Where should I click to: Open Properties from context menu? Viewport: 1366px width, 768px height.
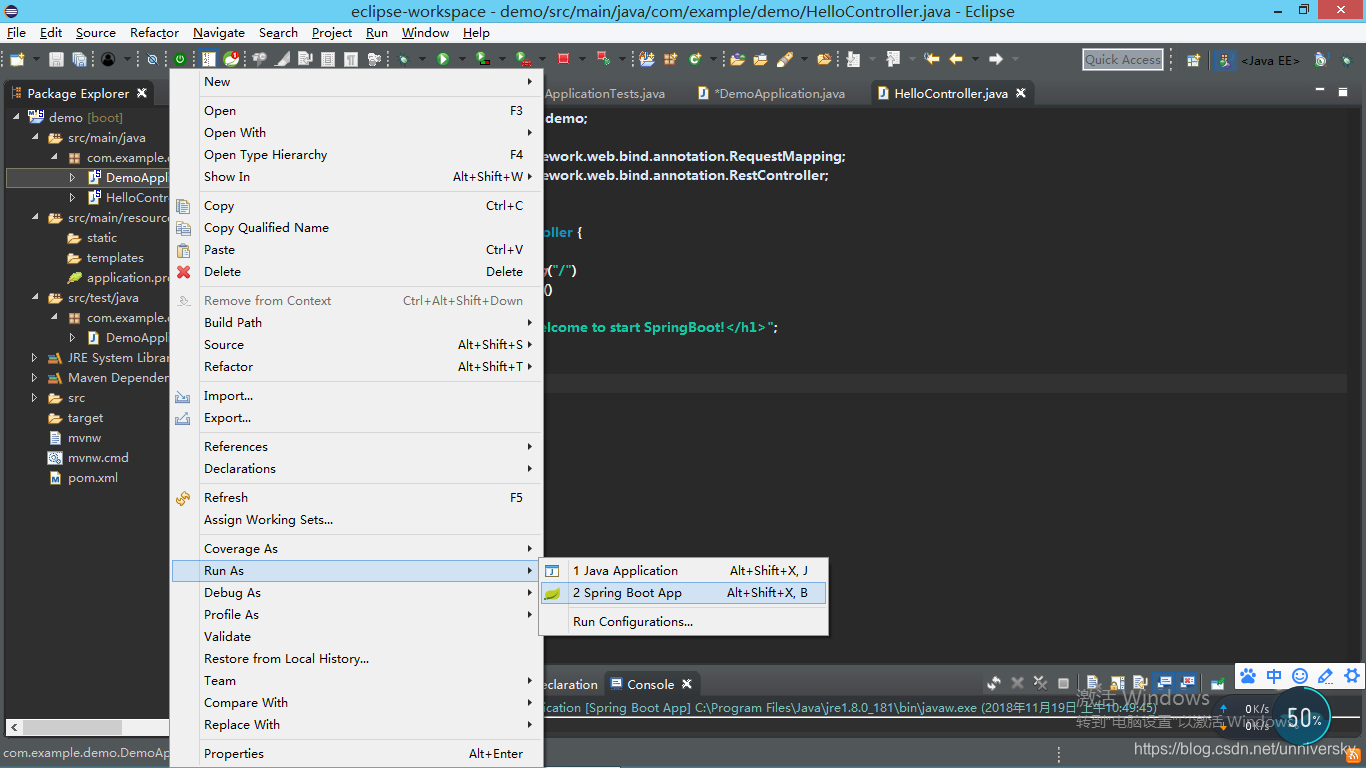[x=356, y=754]
